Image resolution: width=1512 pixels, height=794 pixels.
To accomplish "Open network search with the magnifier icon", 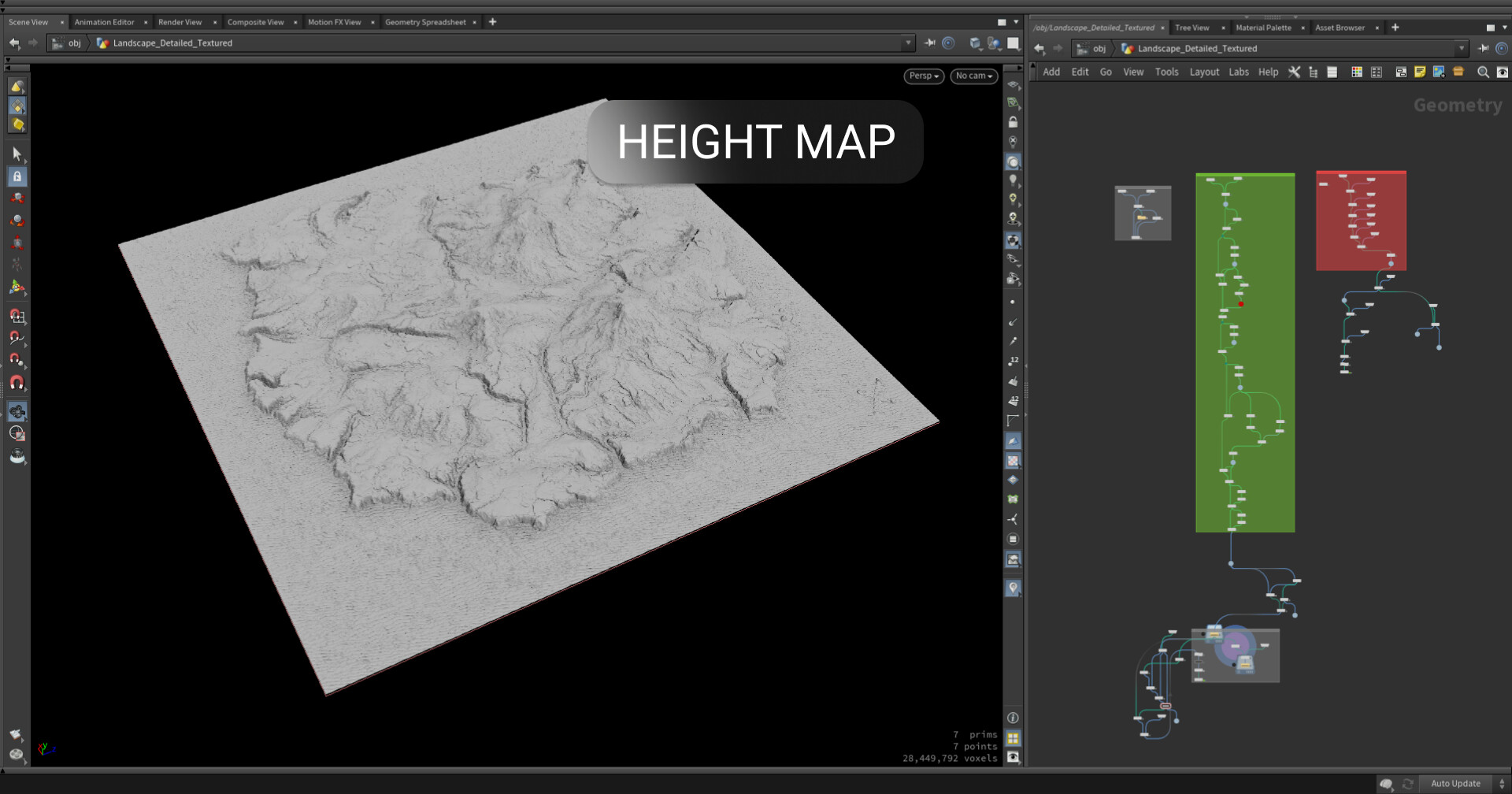I will (1484, 72).
